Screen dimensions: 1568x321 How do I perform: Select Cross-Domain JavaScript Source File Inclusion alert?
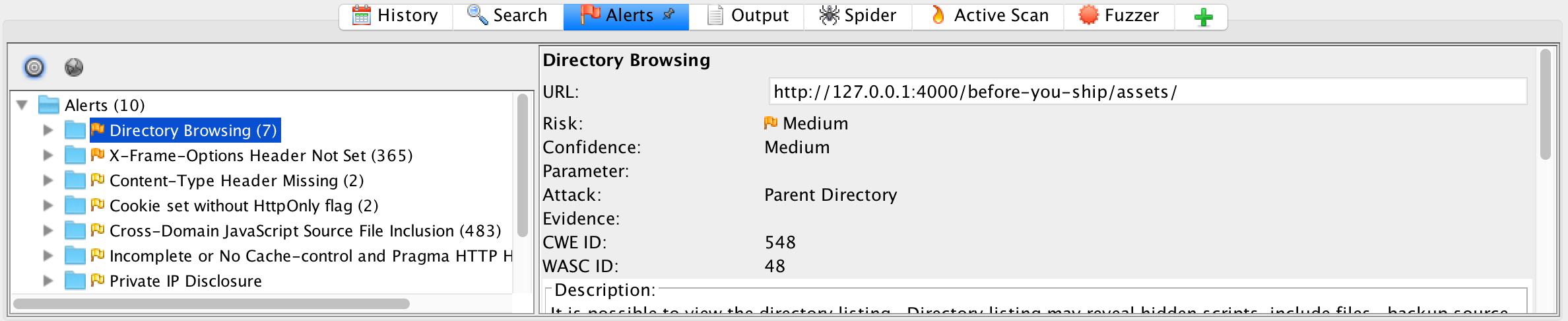305,231
